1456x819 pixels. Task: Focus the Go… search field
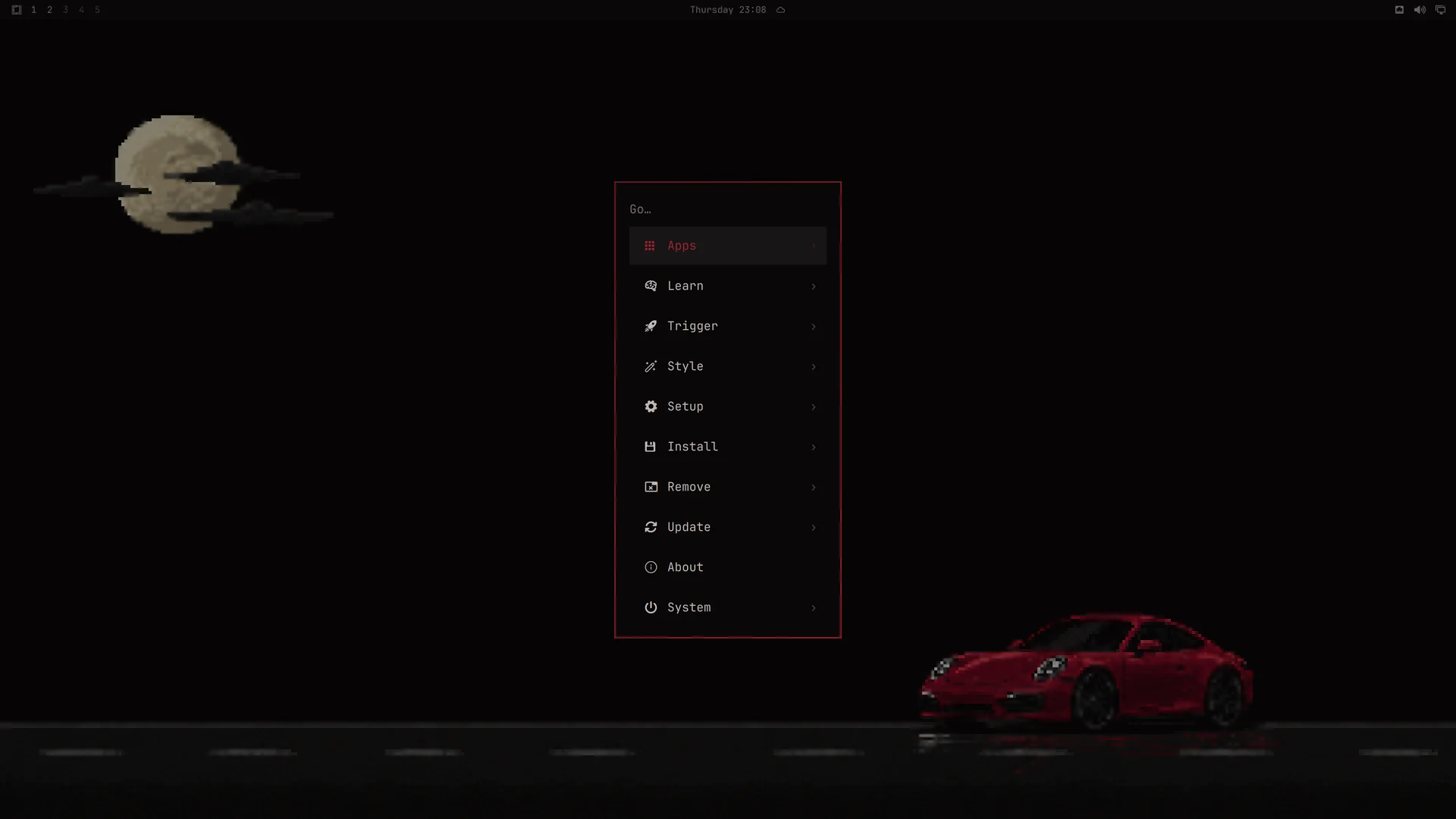(x=728, y=209)
